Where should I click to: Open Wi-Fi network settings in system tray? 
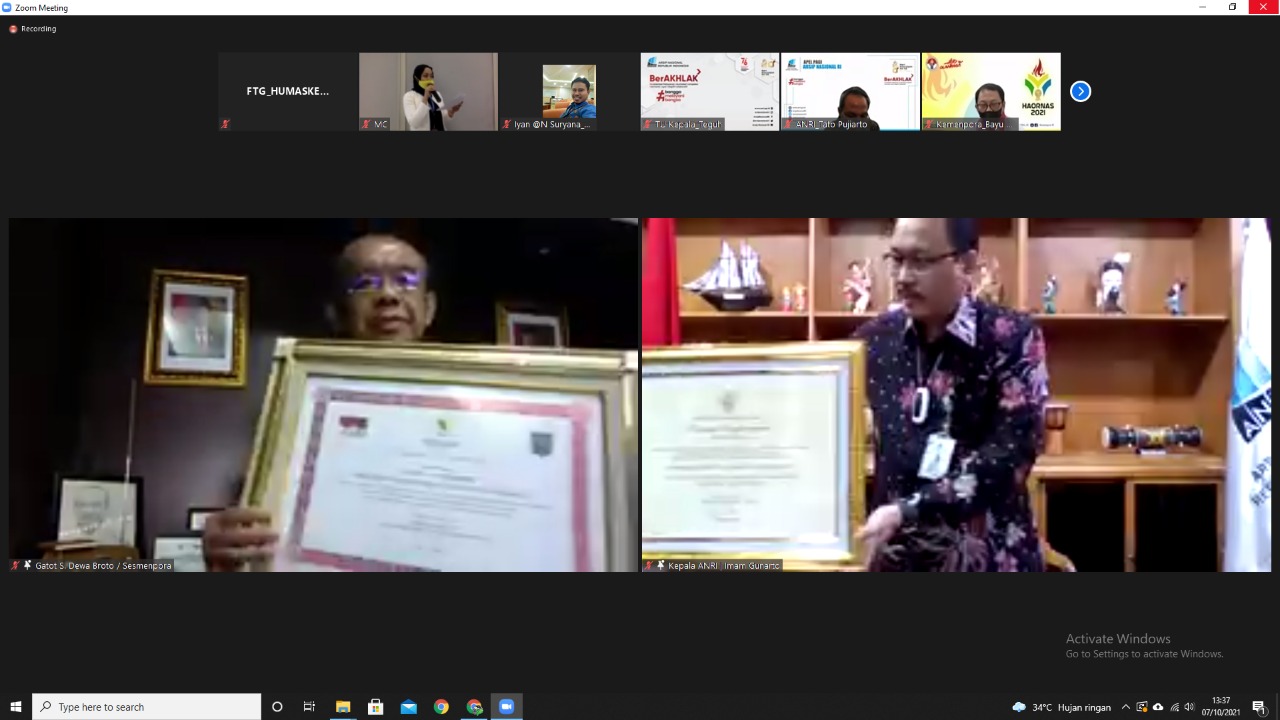tap(1174, 707)
